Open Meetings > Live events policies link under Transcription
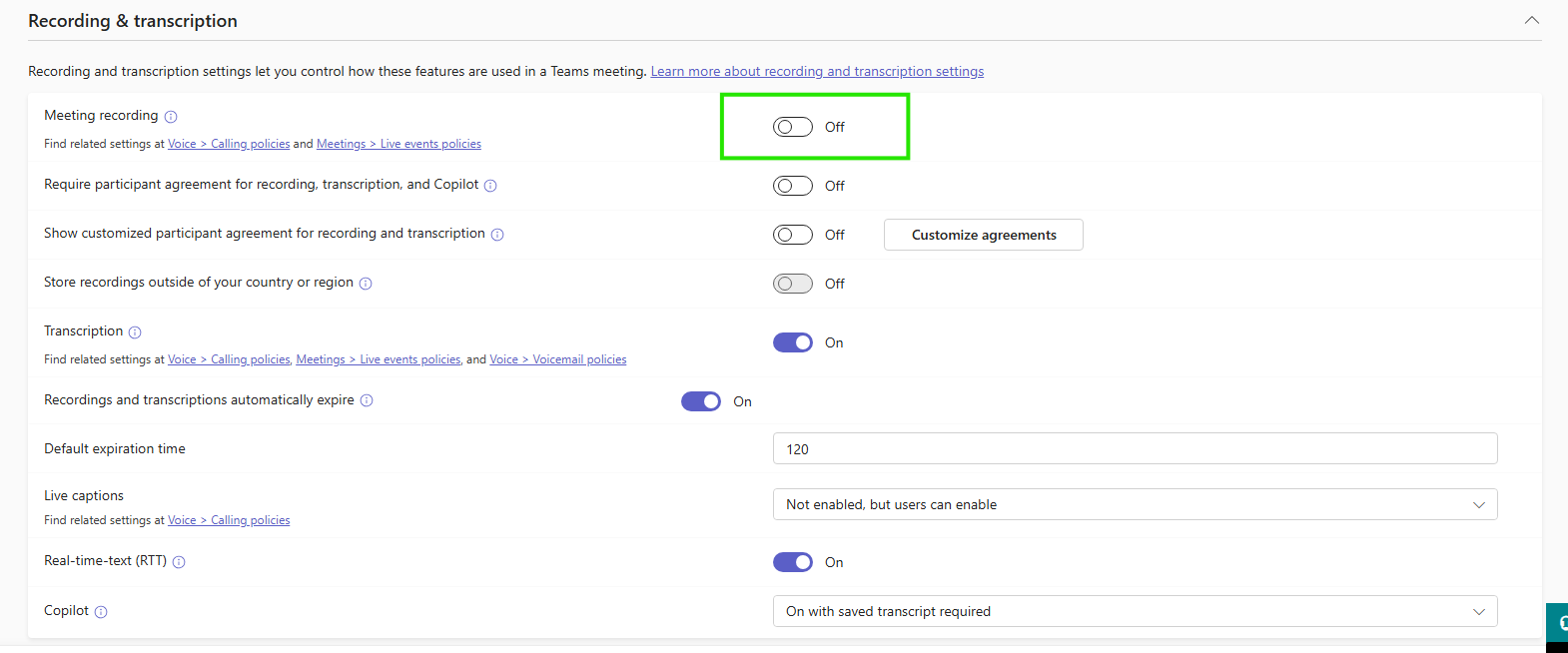 (x=379, y=359)
